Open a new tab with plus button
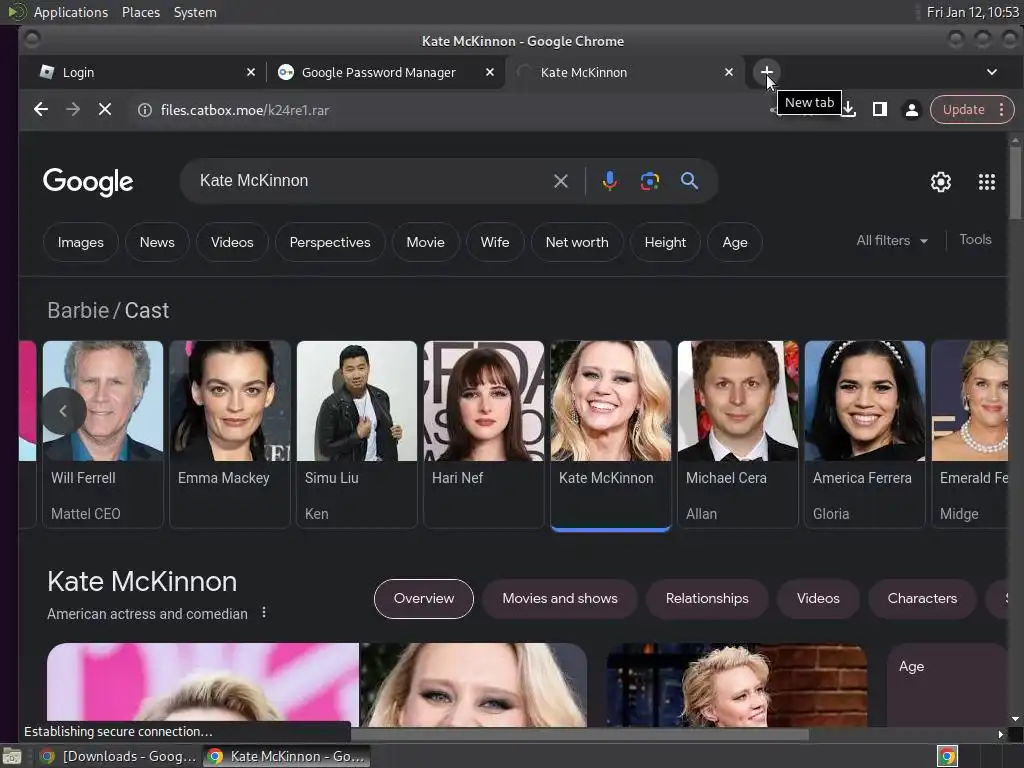1024x768 pixels. [767, 72]
